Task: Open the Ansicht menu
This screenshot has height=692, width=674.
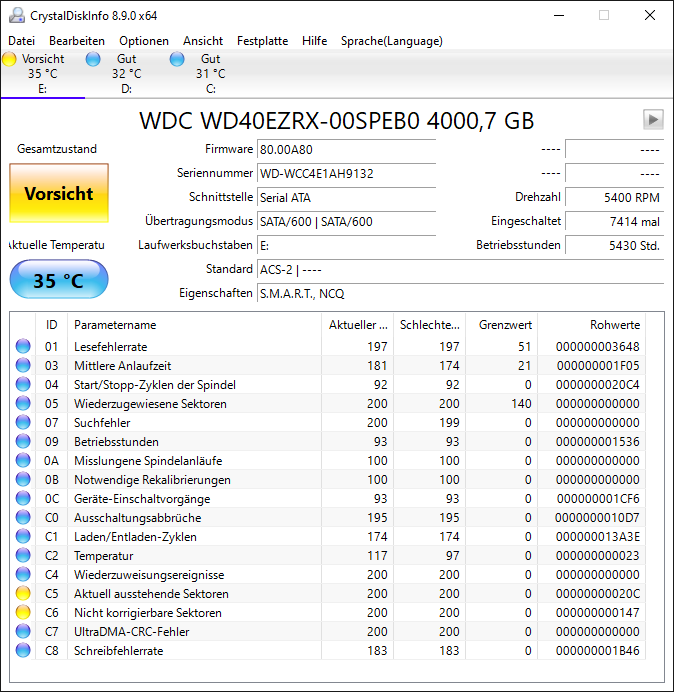Action: click(x=203, y=41)
